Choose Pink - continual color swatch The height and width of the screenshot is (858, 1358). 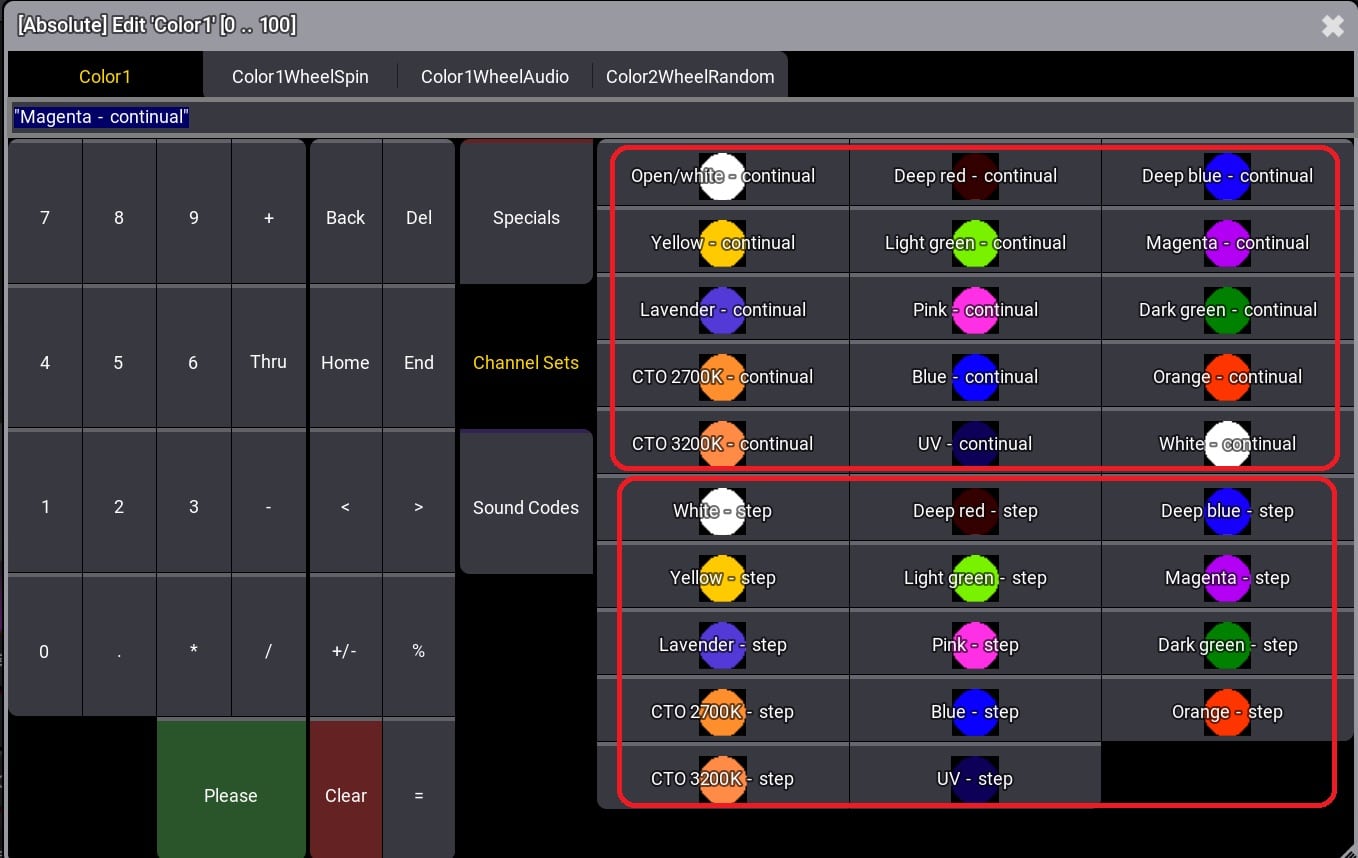pyautogui.click(x=975, y=310)
